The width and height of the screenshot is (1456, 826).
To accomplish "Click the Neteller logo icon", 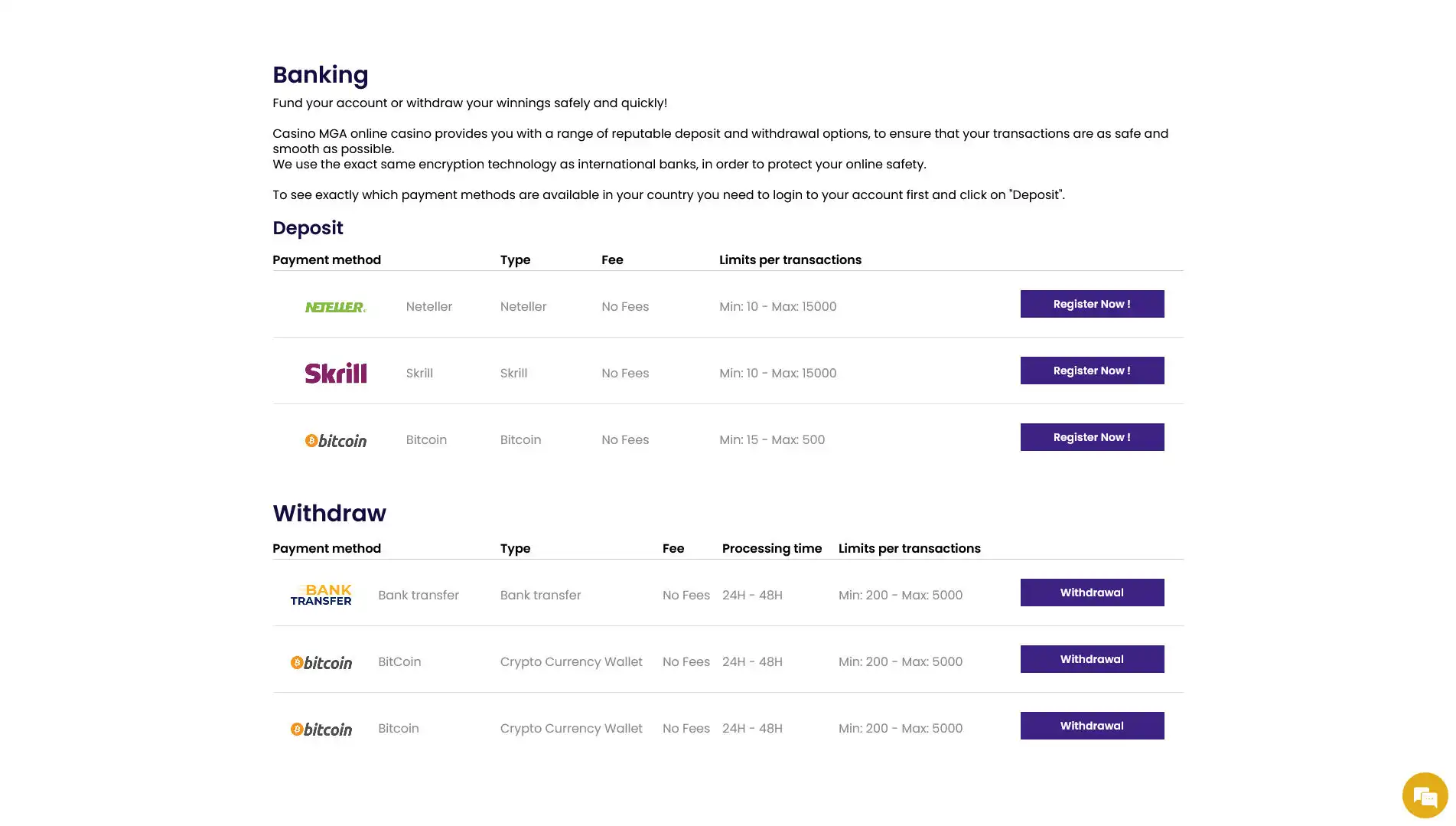I will [335, 307].
